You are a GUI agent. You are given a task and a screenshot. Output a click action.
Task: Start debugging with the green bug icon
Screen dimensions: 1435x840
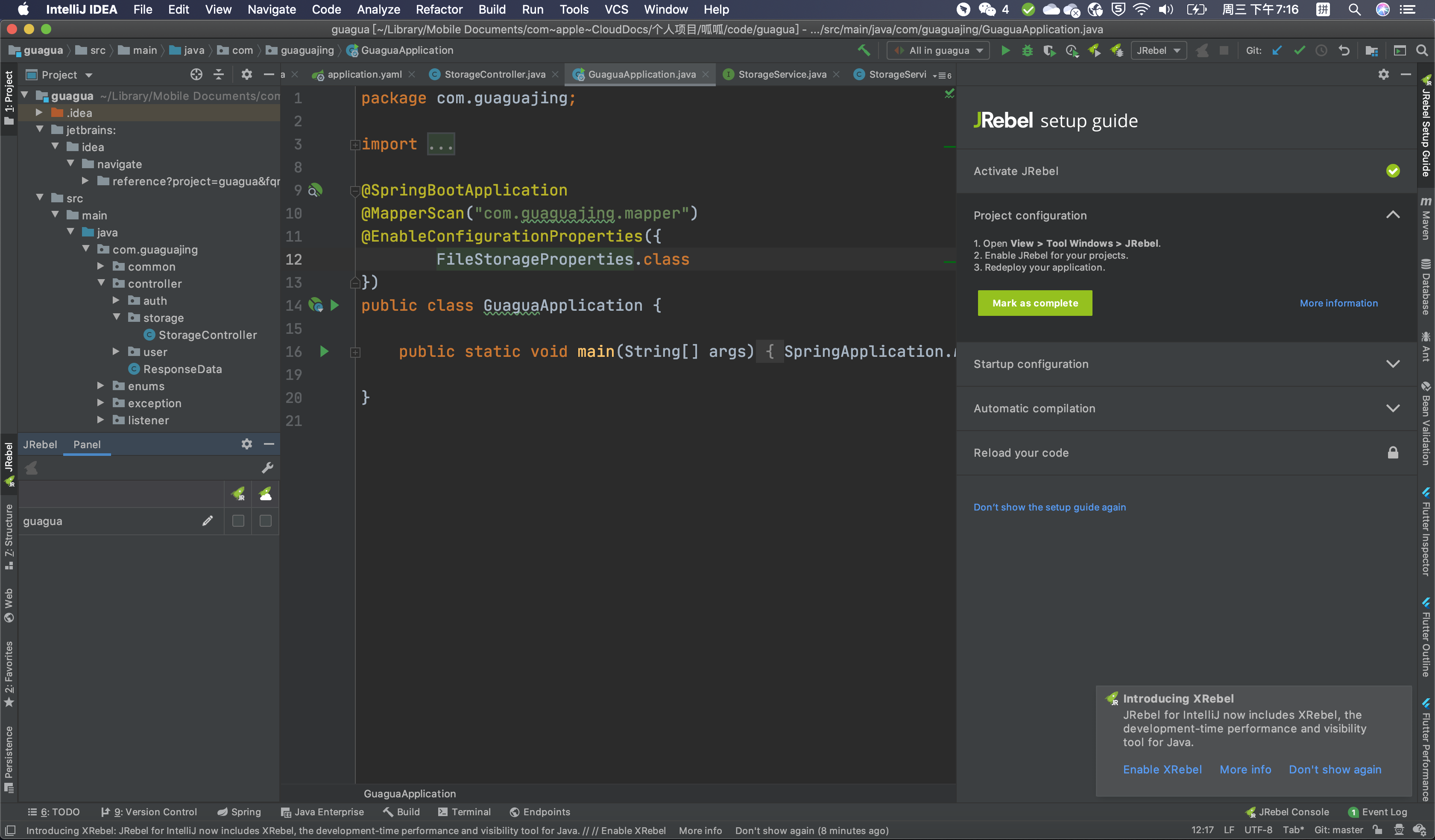(x=1027, y=51)
